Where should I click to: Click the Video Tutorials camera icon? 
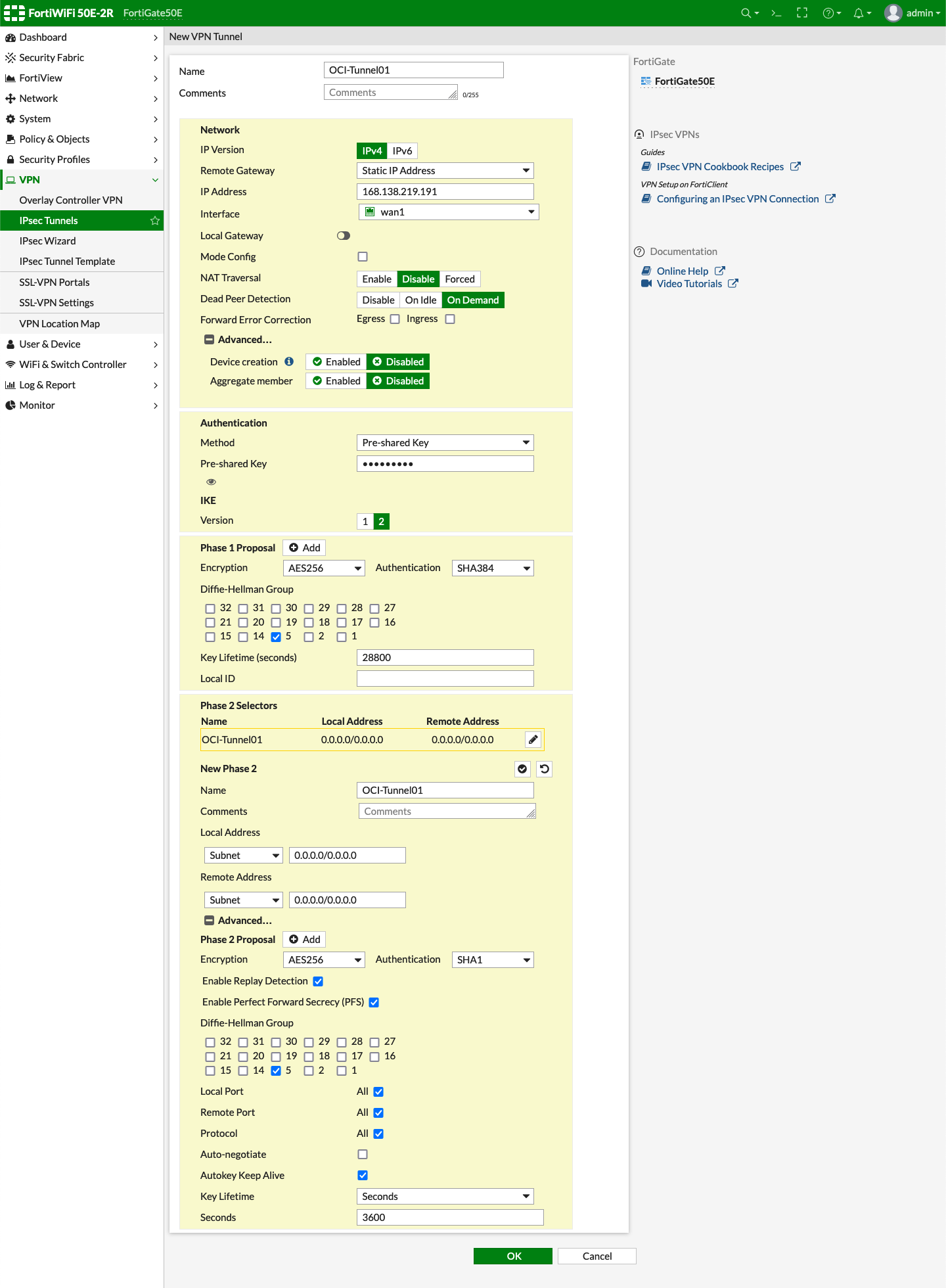(646, 284)
